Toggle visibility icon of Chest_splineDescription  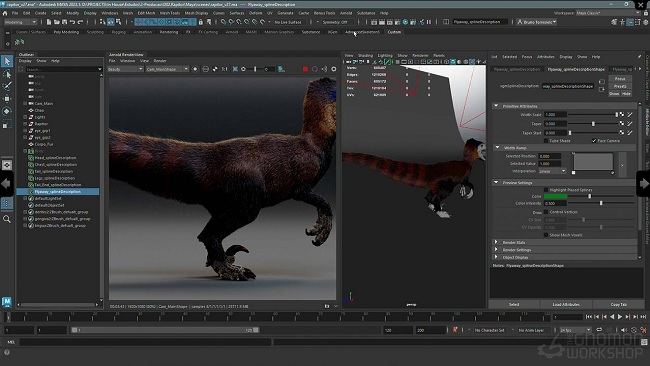point(31,165)
